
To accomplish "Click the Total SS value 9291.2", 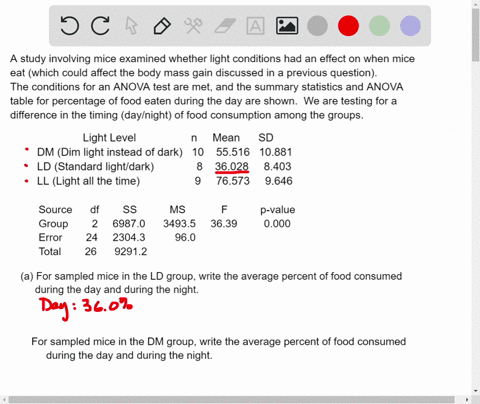I will tap(130, 251).
